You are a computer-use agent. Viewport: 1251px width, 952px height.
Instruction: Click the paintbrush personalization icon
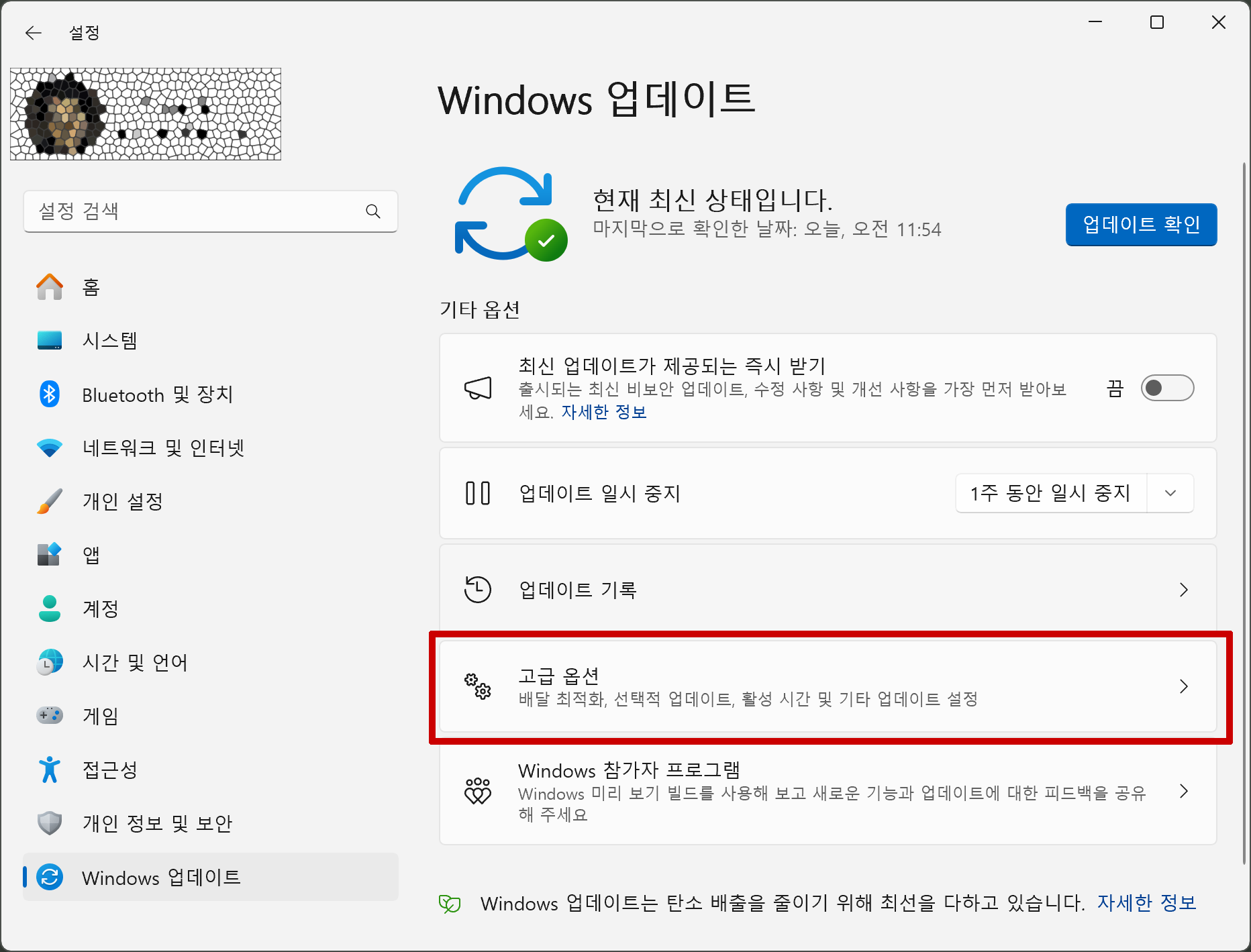[x=50, y=501]
